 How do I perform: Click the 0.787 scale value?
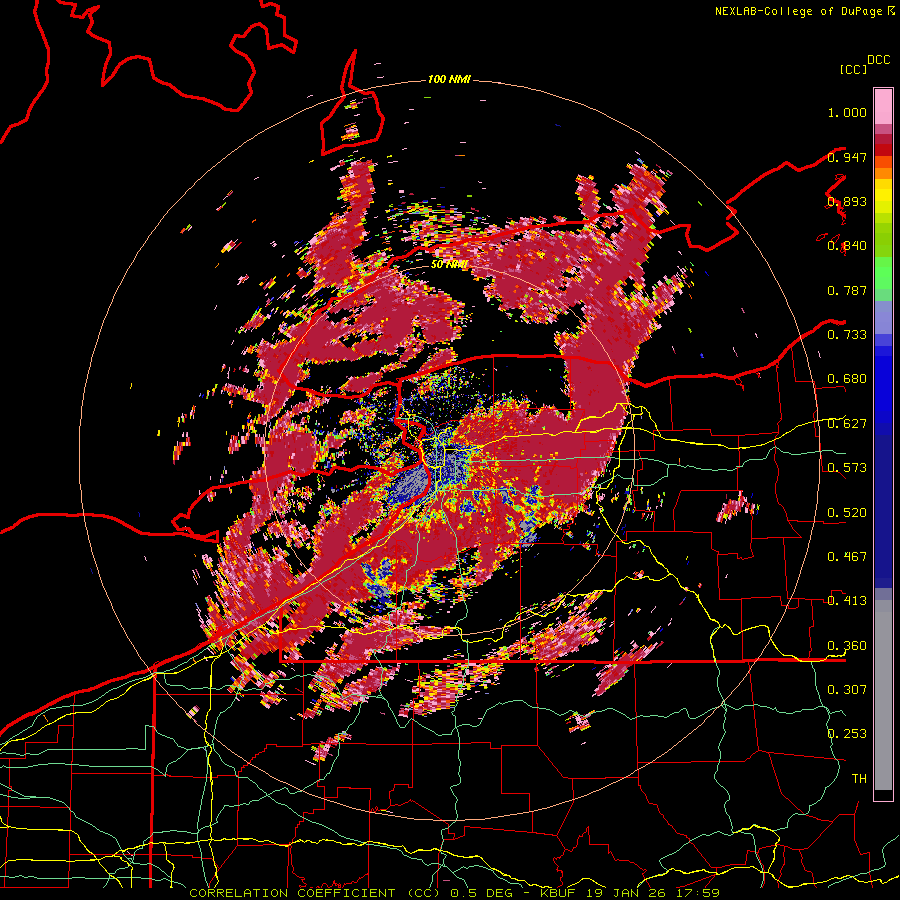[x=847, y=290]
